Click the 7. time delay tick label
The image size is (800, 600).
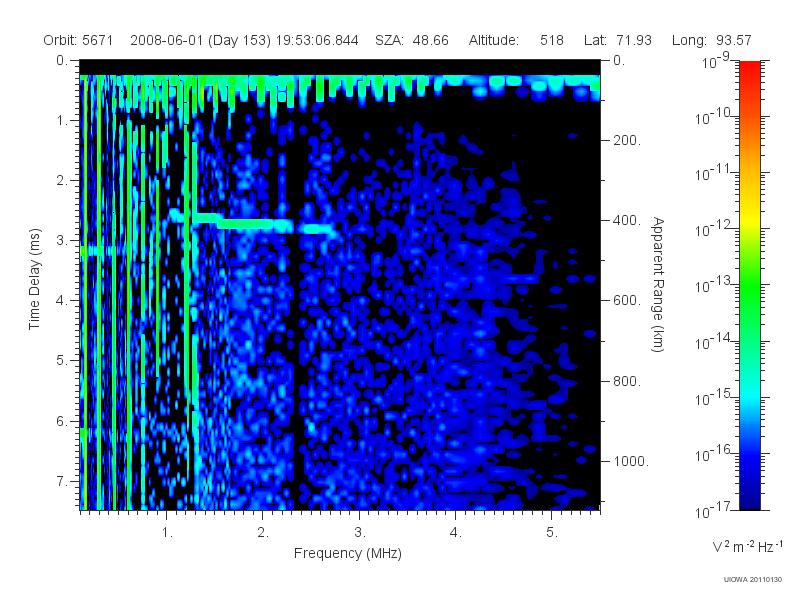tap(62, 481)
